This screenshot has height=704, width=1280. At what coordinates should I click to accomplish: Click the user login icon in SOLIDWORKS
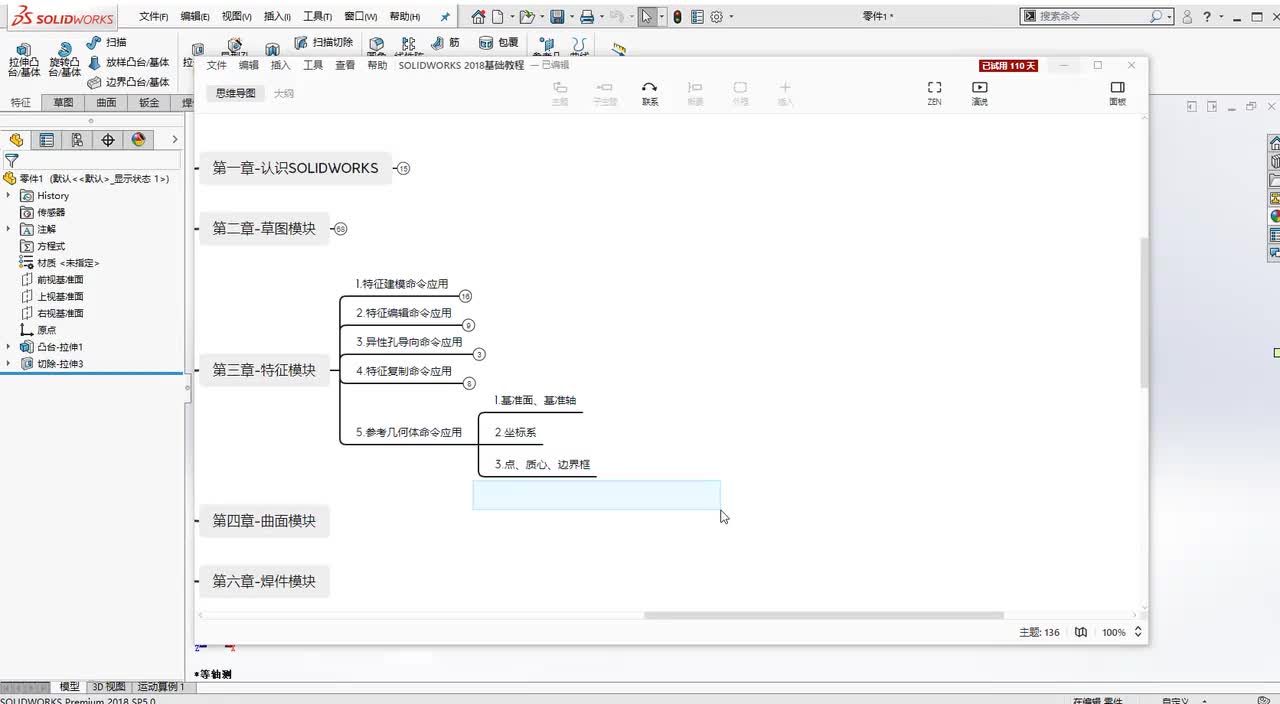click(1187, 17)
